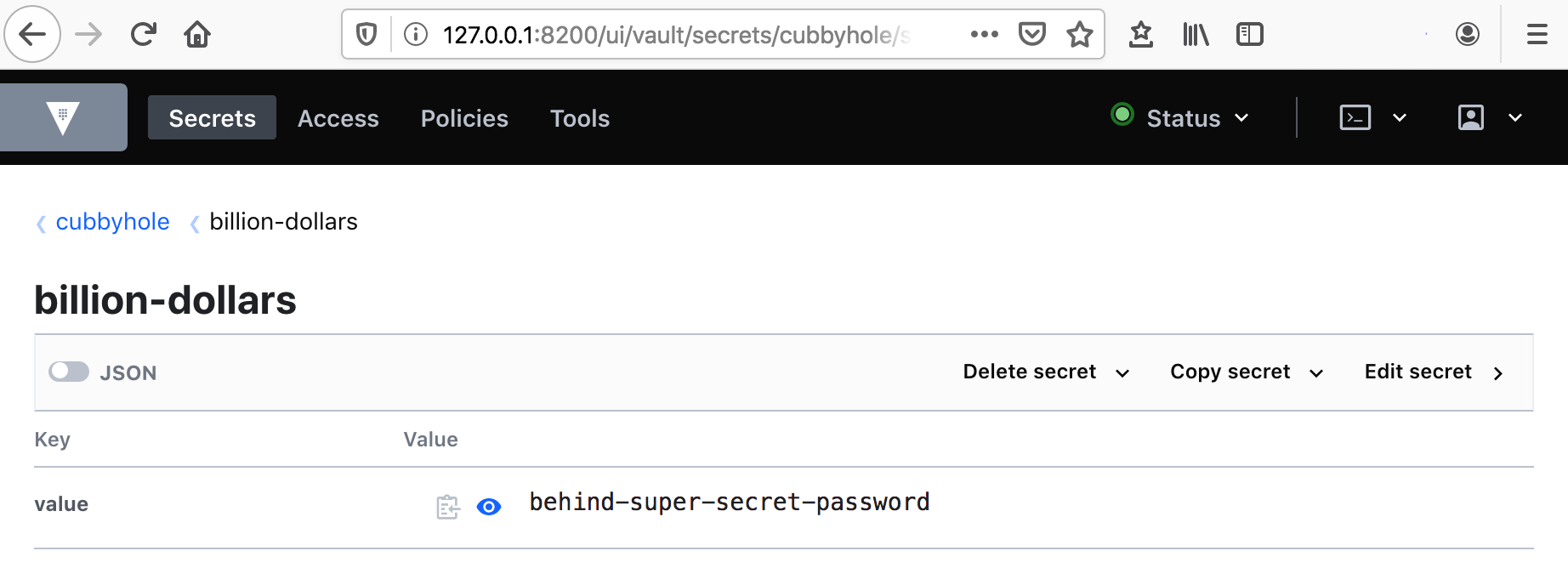
Task: Open the Vault console terminal icon
Action: 1355,117
